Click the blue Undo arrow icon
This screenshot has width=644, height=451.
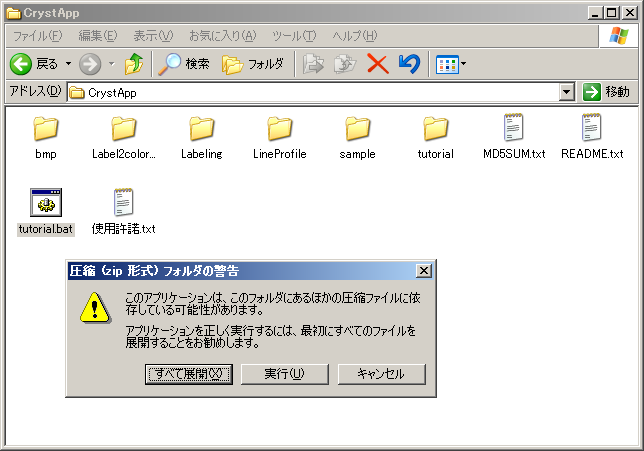(409, 64)
